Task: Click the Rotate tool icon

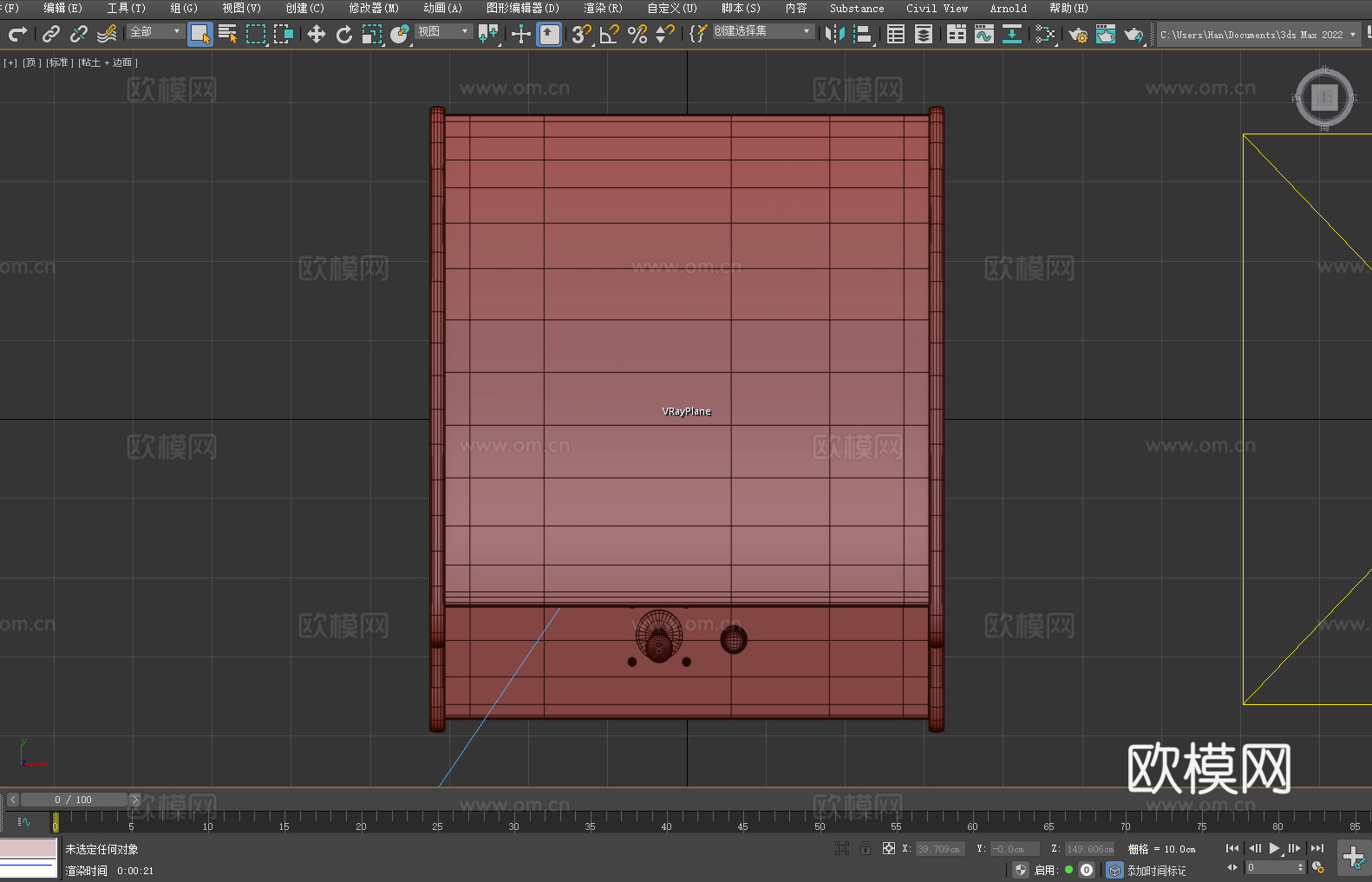Action: [x=344, y=34]
